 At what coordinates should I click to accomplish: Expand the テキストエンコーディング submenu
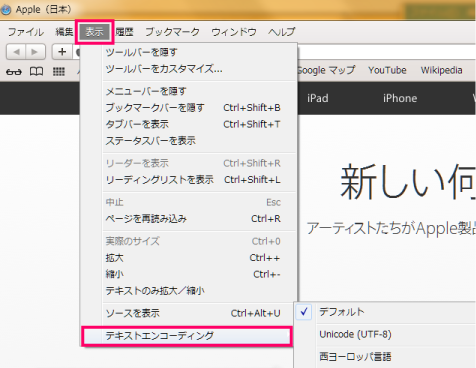(x=187, y=336)
